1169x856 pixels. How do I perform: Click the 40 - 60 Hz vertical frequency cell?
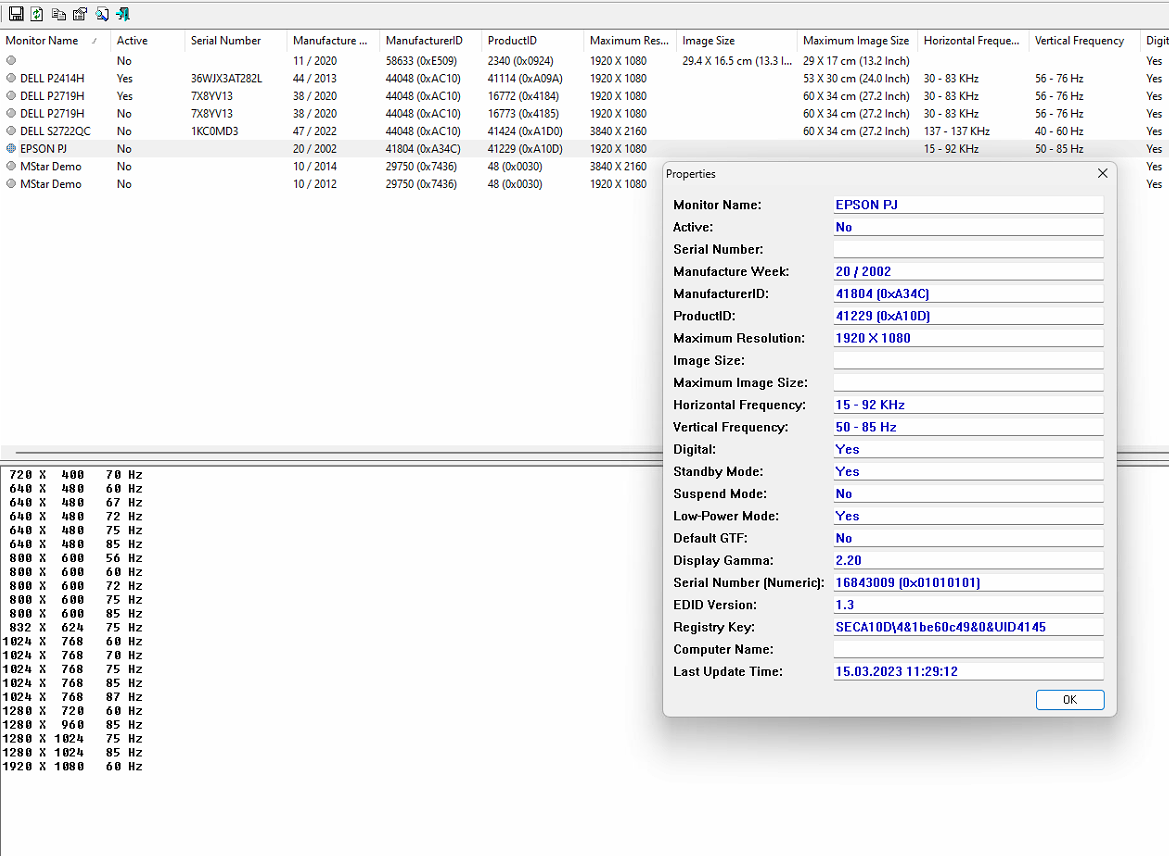(1059, 131)
